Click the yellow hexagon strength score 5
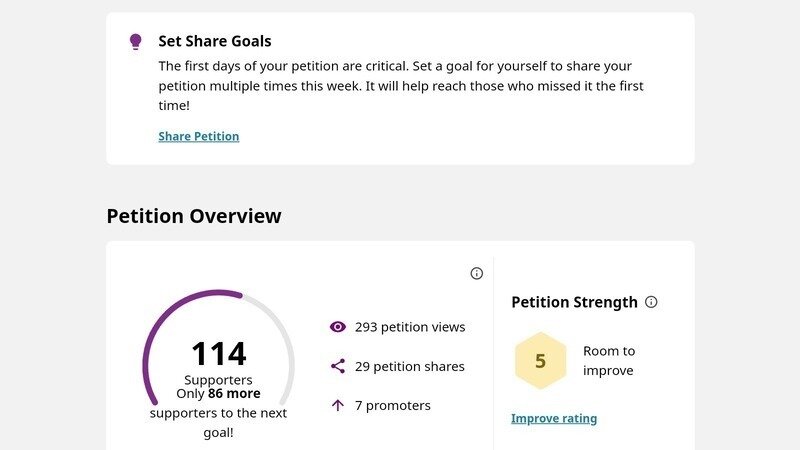 coord(540,361)
